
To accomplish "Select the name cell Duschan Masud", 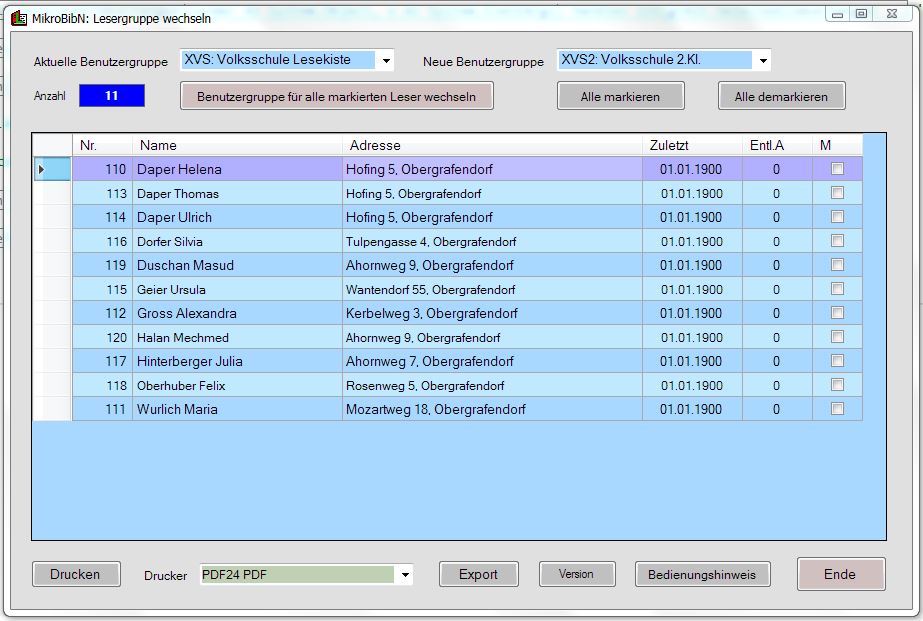I will click(237, 265).
